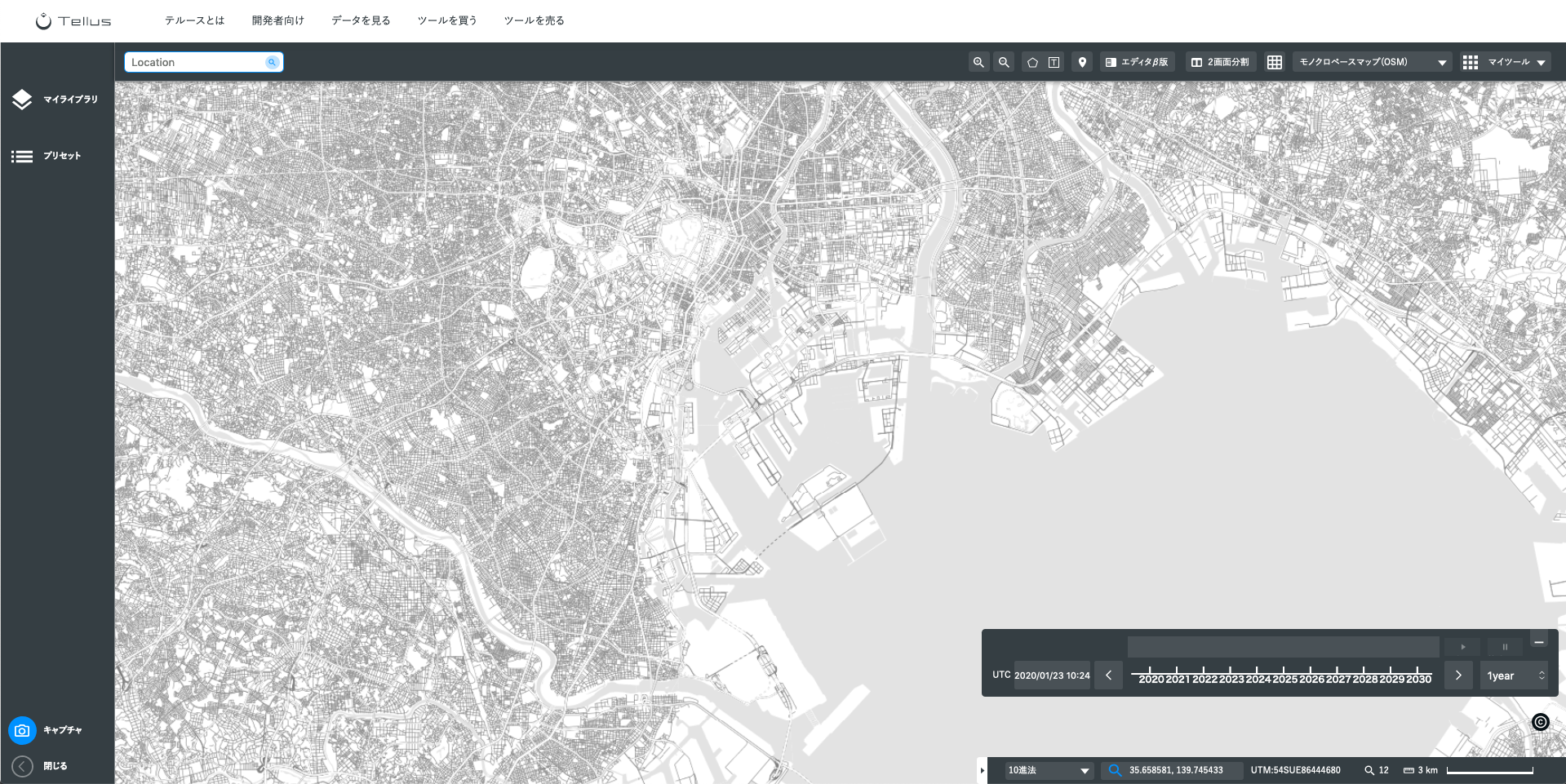Click the Location search field
Image resolution: width=1566 pixels, height=784 pixels.
pyautogui.click(x=196, y=62)
